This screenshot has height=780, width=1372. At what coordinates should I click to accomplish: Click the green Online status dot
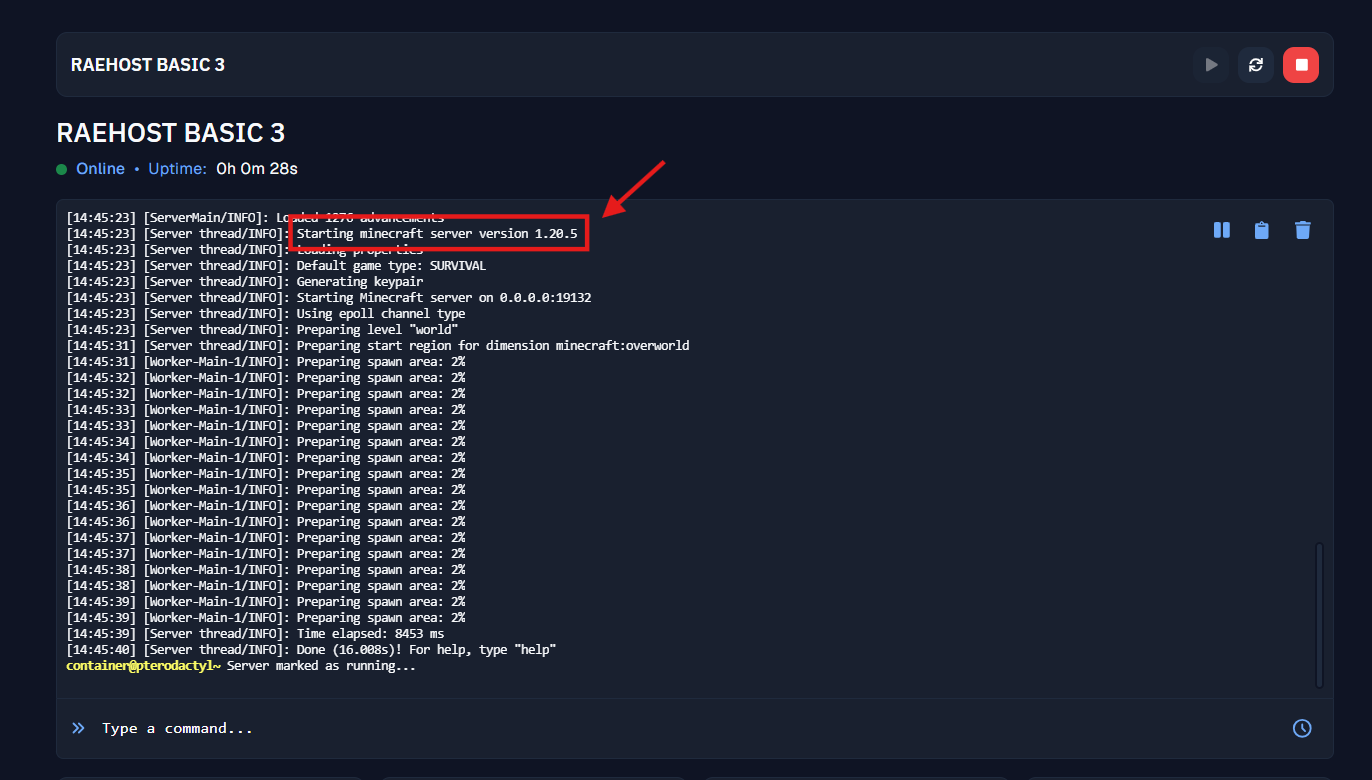coord(62,169)
